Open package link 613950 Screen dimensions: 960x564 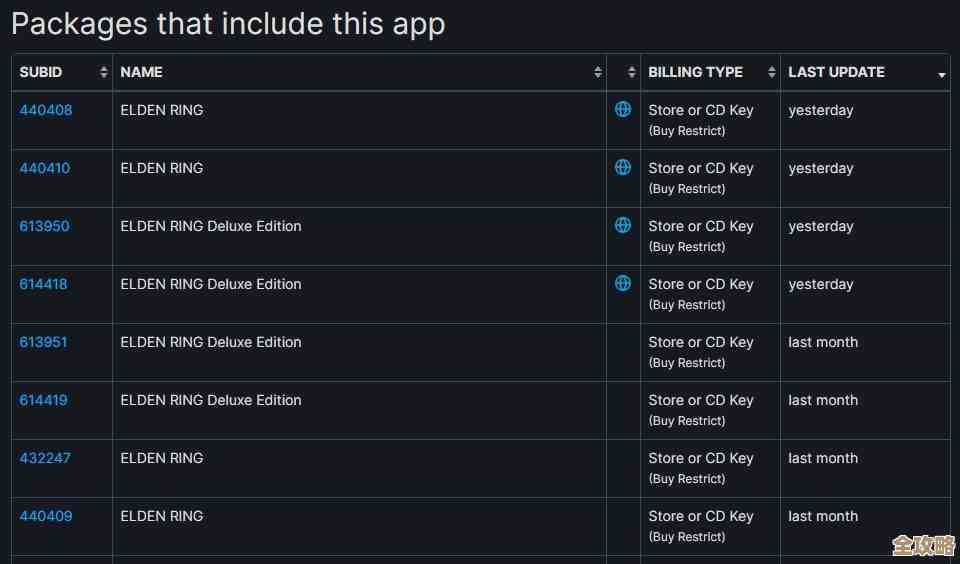45,226
